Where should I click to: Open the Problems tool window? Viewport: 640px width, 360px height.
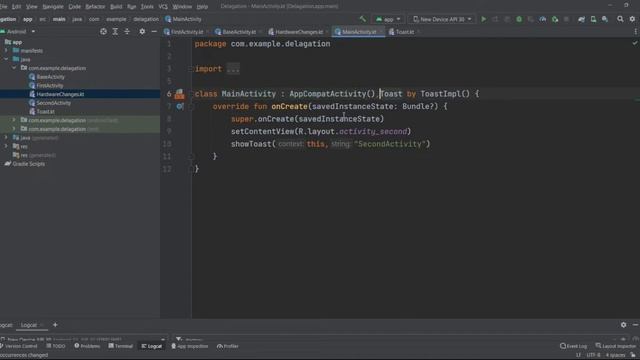click(87, 346)
